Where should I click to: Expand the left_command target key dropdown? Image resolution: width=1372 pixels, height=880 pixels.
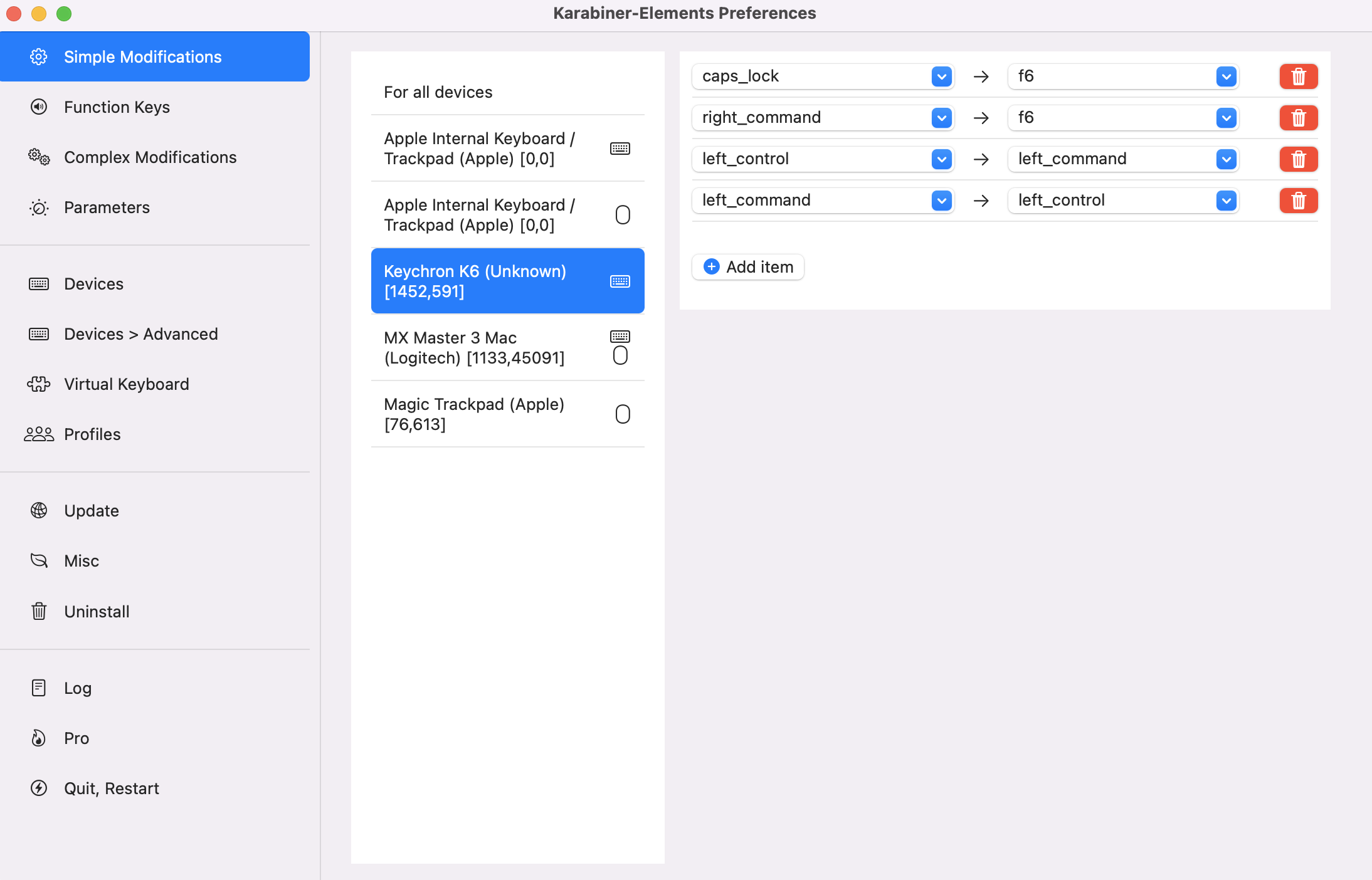1226,159
